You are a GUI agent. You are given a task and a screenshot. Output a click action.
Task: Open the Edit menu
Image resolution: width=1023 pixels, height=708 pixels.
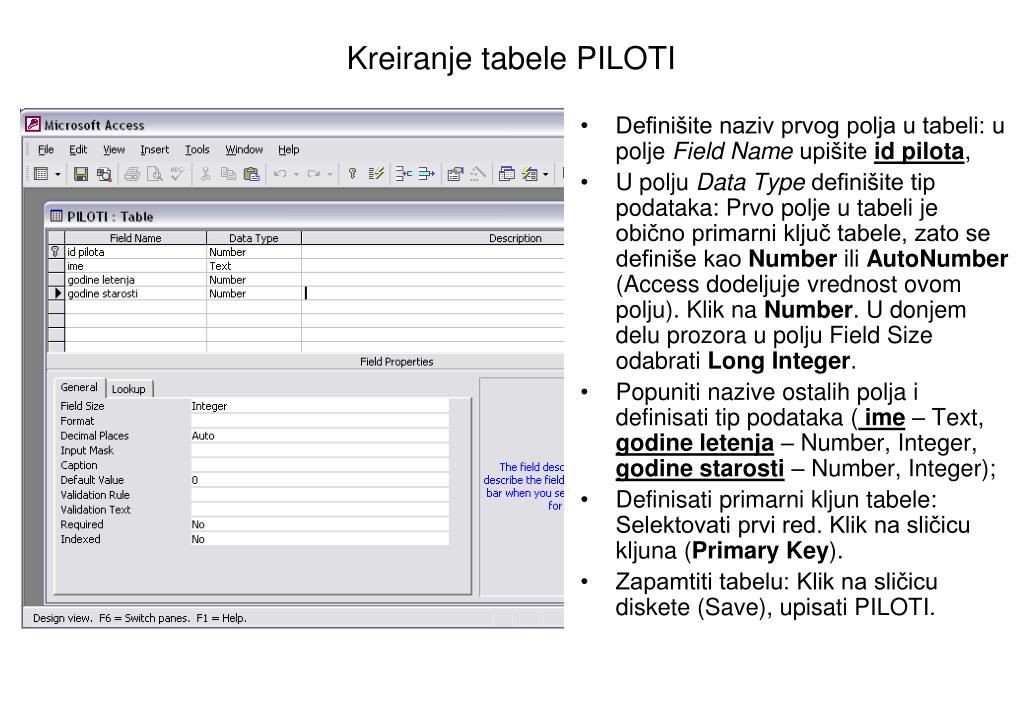click(x=78, y=149)
